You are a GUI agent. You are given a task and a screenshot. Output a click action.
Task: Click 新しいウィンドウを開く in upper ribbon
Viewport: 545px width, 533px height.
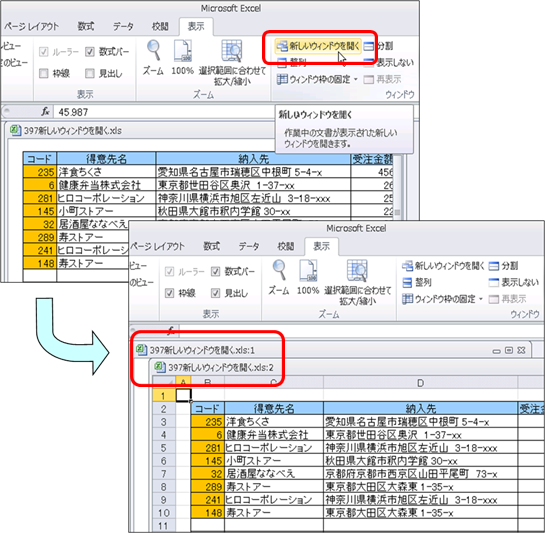[318, 46]
